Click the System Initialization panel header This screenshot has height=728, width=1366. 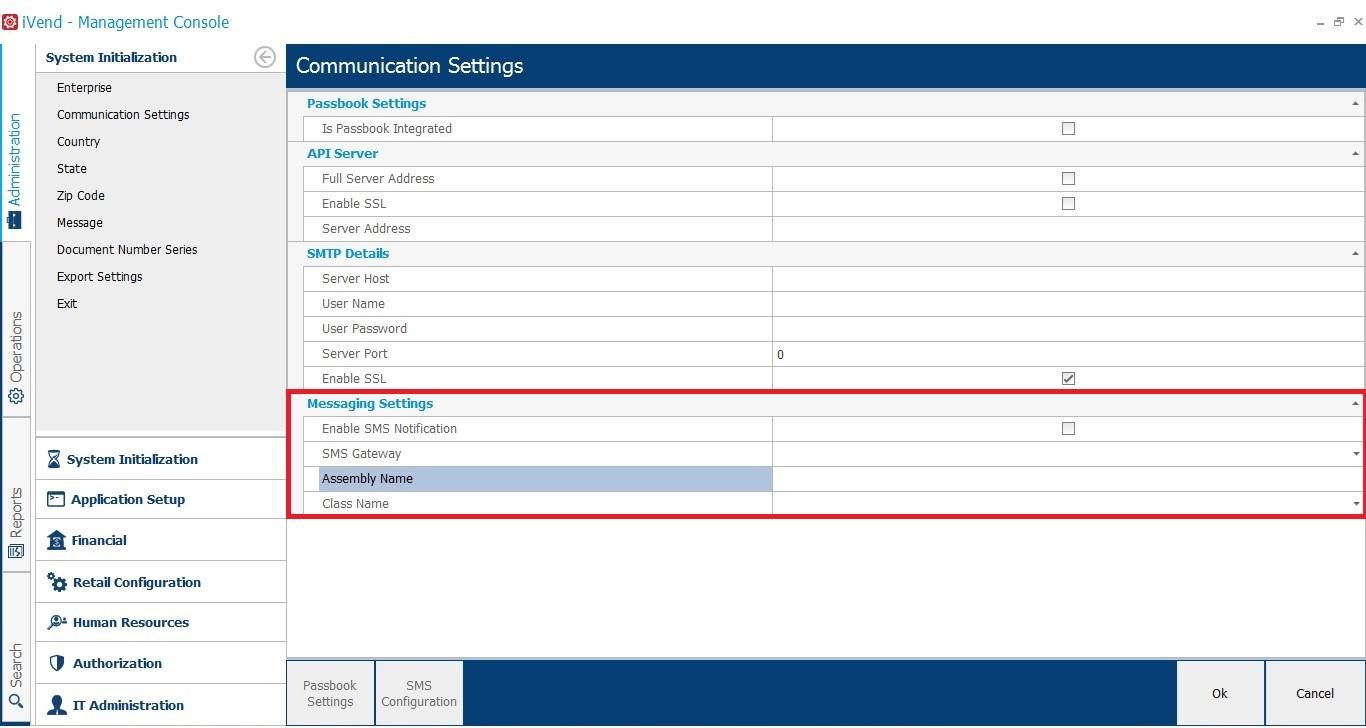pos(111,57)
